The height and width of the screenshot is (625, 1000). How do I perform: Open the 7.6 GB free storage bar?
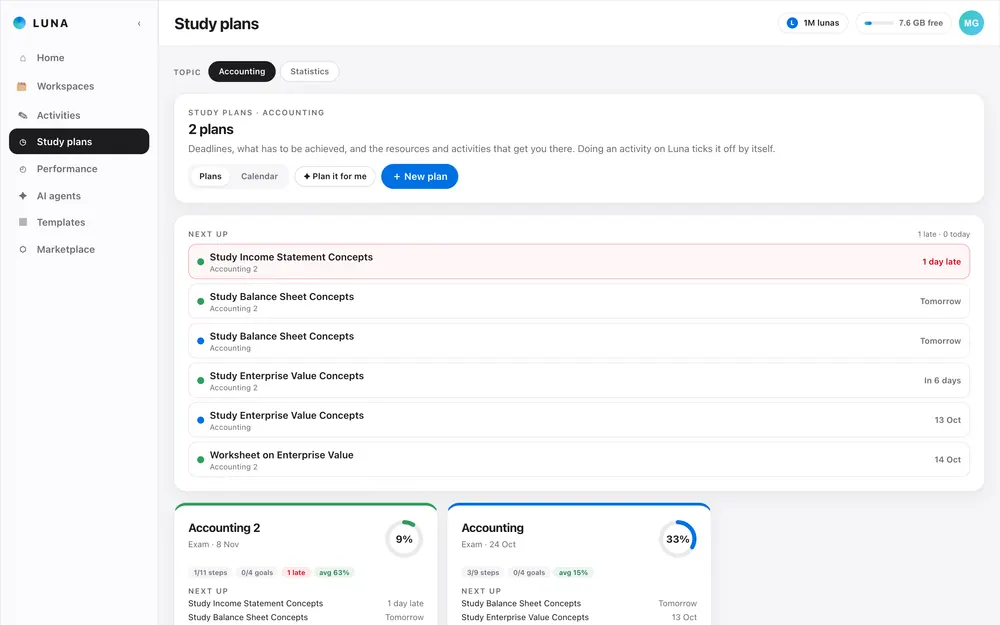coord(903,23)
